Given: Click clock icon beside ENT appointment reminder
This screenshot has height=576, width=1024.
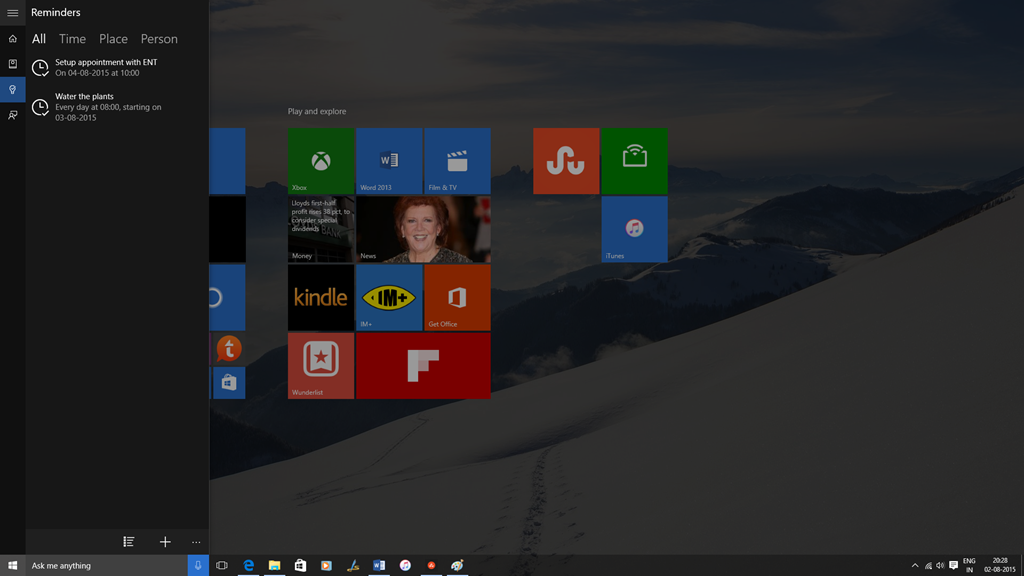Looking at the screenshot, I should [x=40, y=67].
